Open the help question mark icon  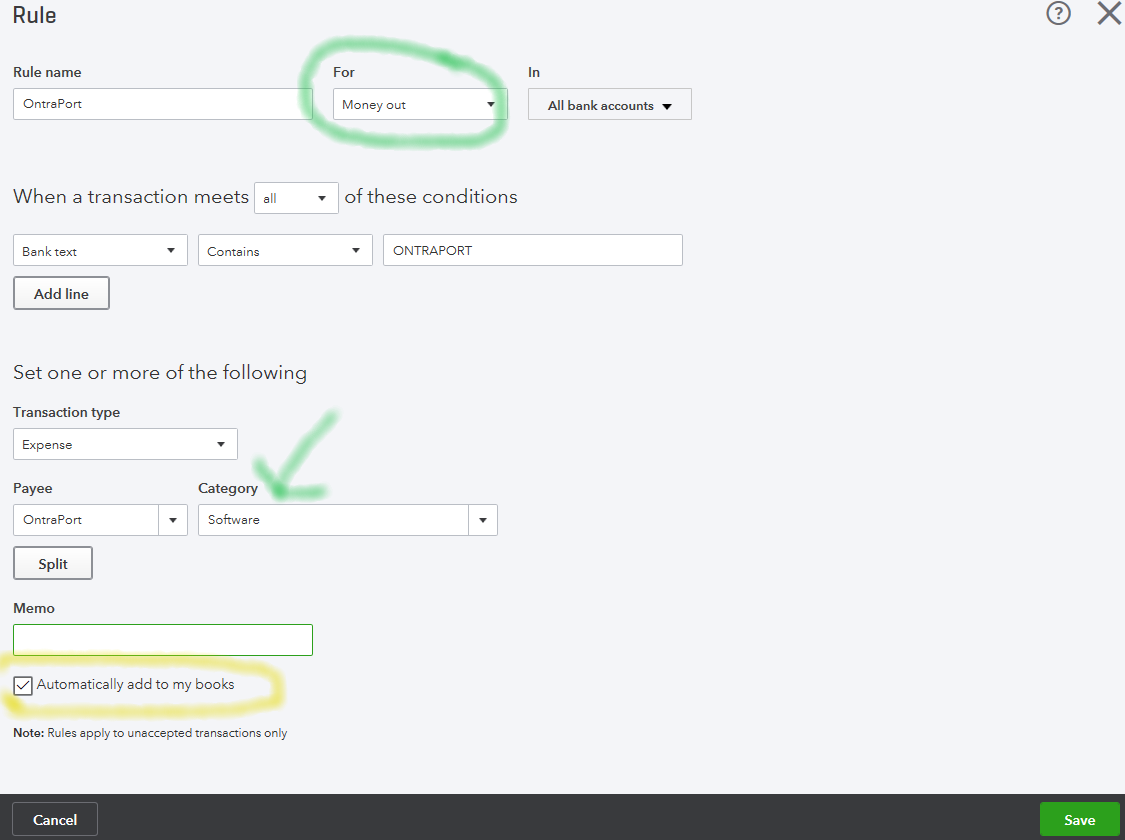click(x=1058, y=14)
